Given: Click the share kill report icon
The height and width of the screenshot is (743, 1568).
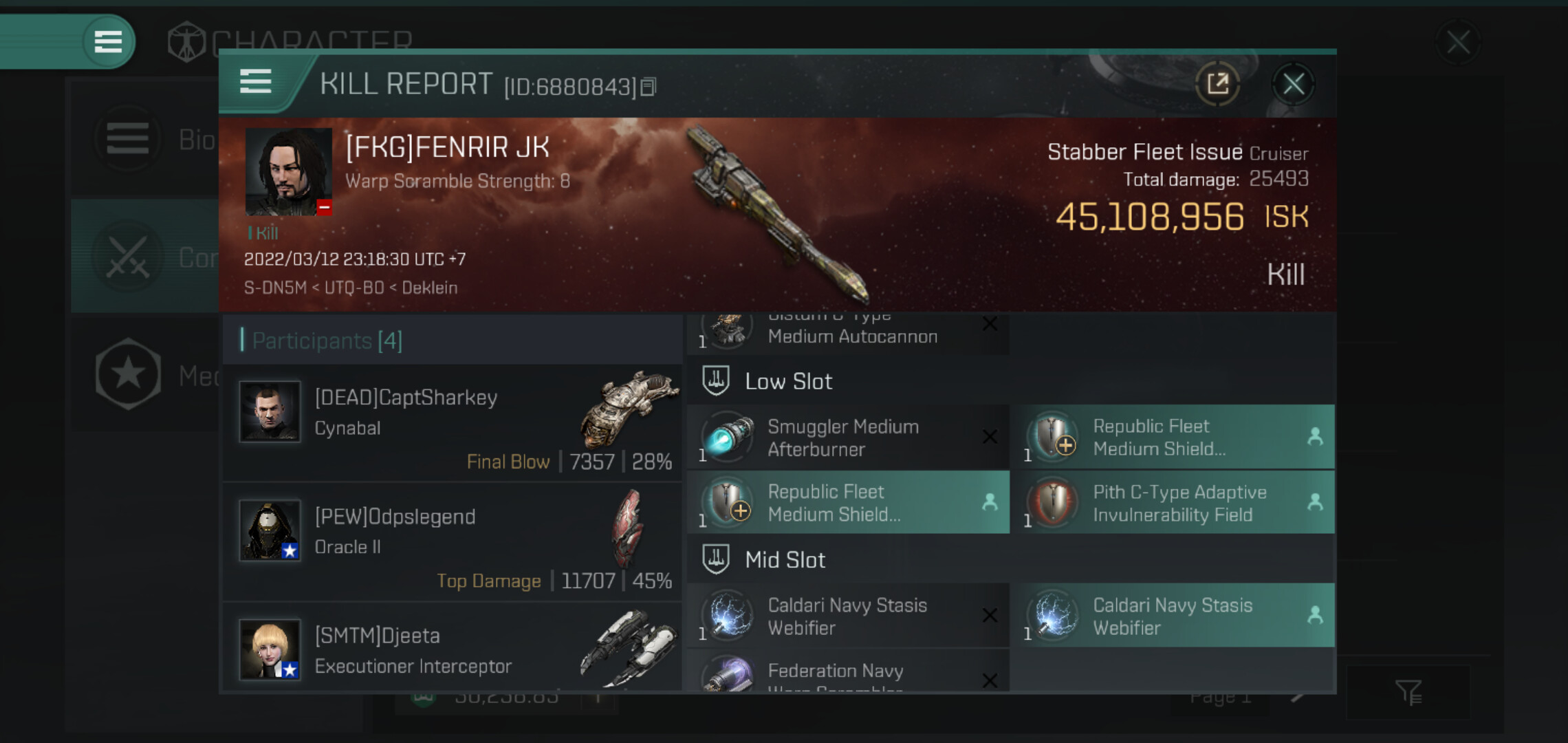Looking at the screenshot, I should tap(1217, 85).
